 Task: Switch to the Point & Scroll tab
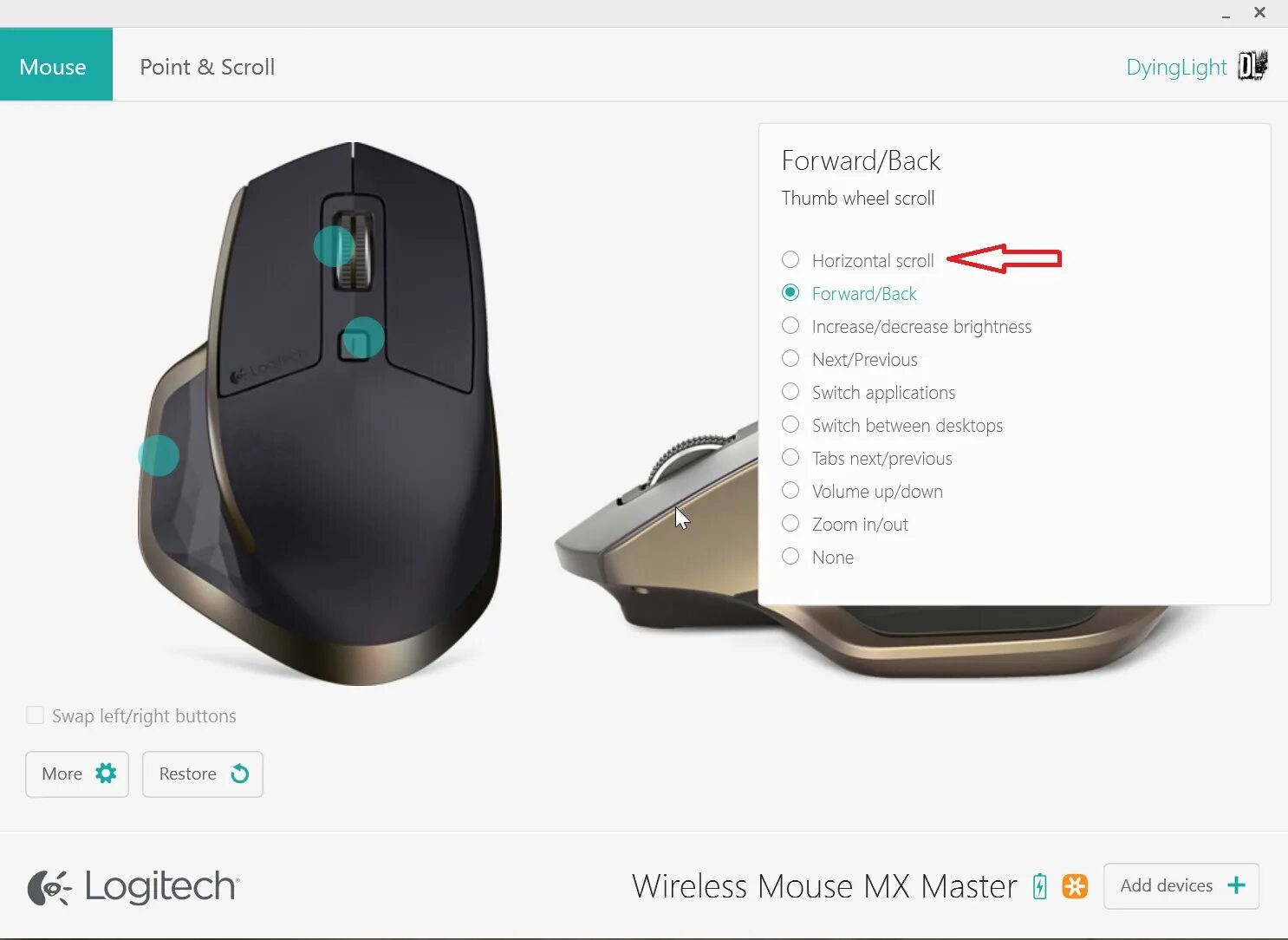[x=207, y=67]
